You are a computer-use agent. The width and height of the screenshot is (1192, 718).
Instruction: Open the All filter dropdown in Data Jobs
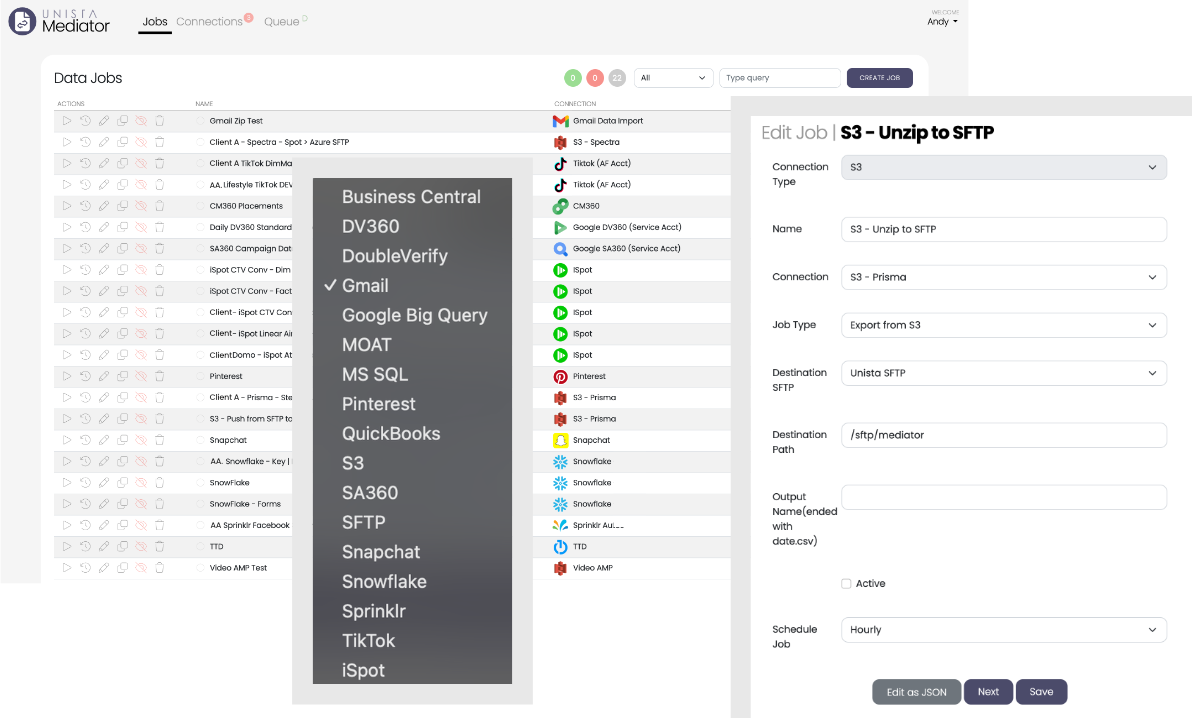point(674,78)
